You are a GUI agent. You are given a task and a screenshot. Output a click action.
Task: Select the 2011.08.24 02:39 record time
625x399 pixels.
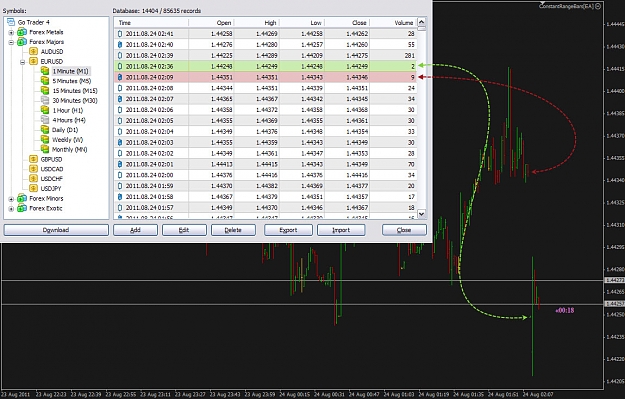(149, 55)
